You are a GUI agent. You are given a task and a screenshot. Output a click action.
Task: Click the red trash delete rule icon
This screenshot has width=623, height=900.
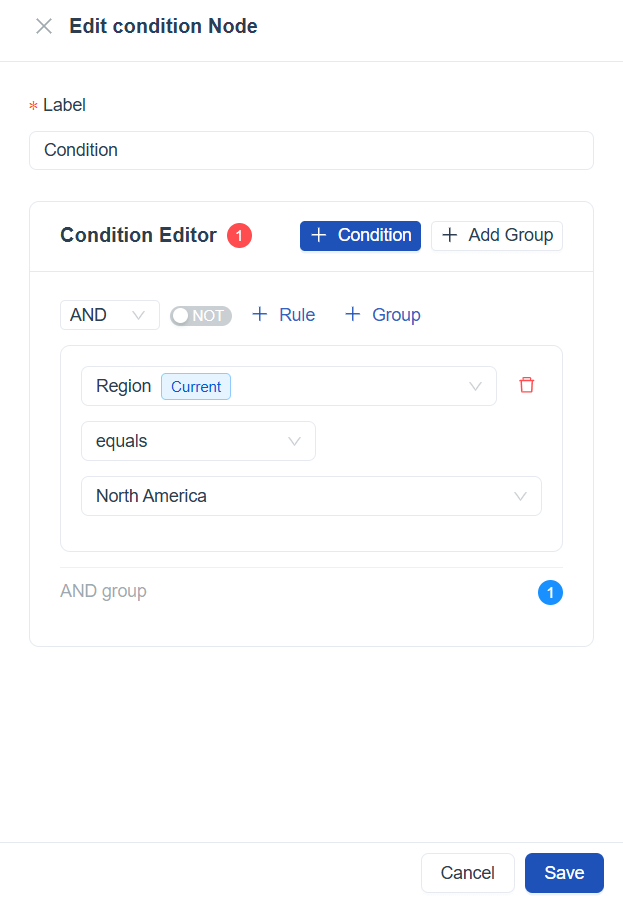(x=527, y=385)
